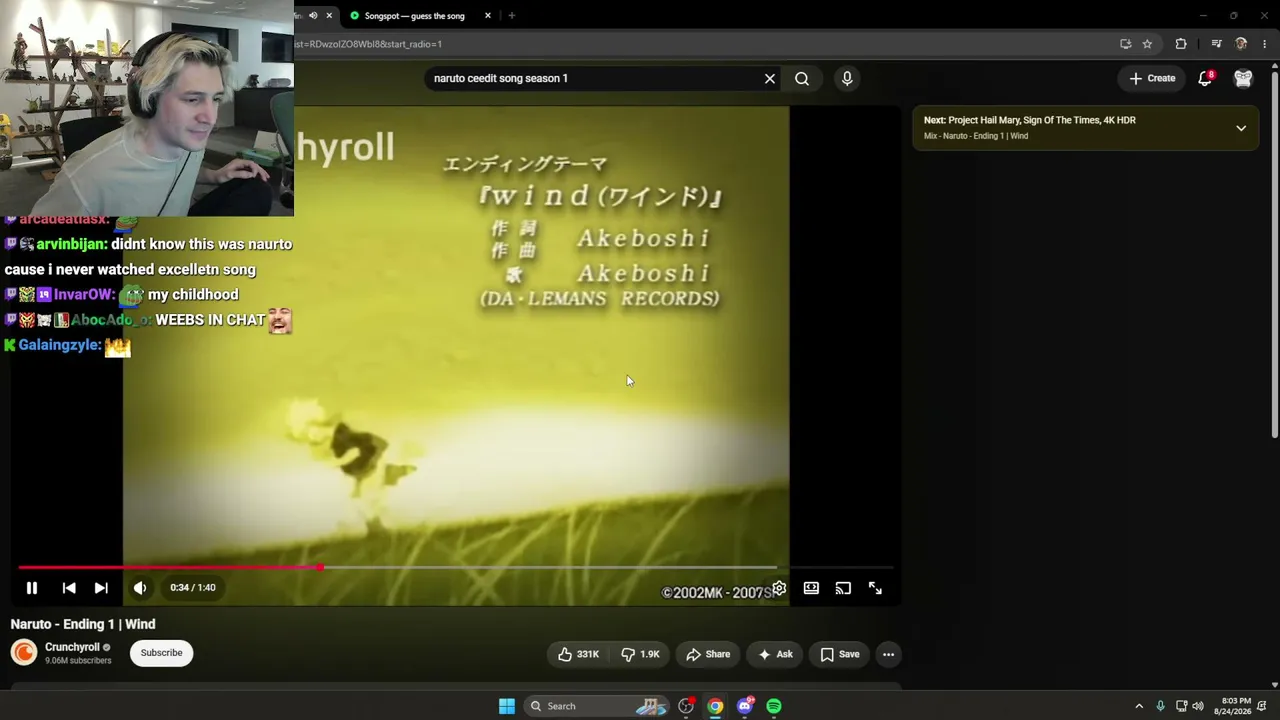Expand the Next up playlist panel
This screenshot has height=720, width=1280.
[1241, 128]
